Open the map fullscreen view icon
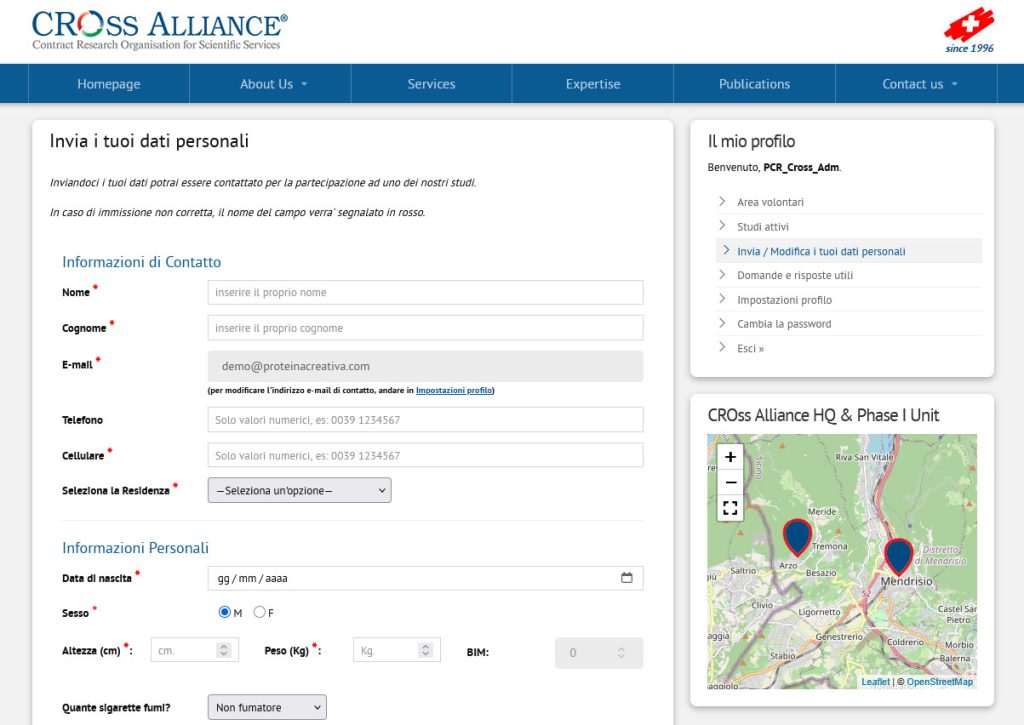The image size is (1024, 725). pyautogui.click(x=729, y=507)
